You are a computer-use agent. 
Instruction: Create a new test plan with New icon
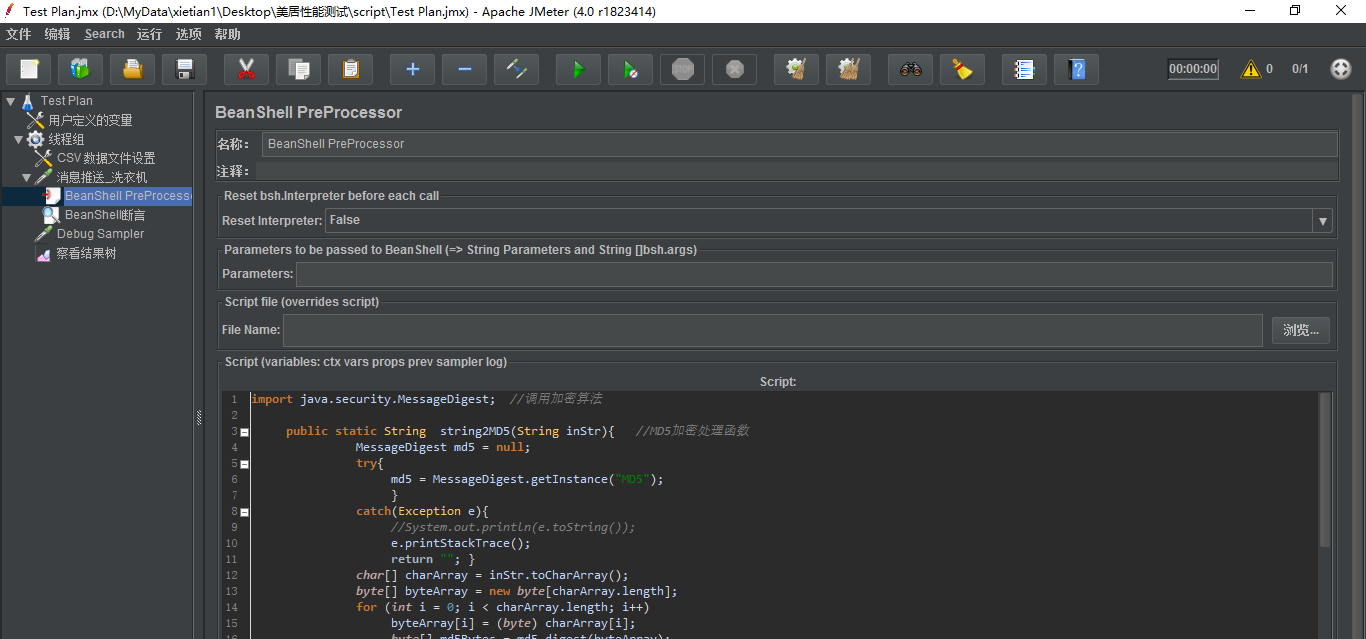29,69
